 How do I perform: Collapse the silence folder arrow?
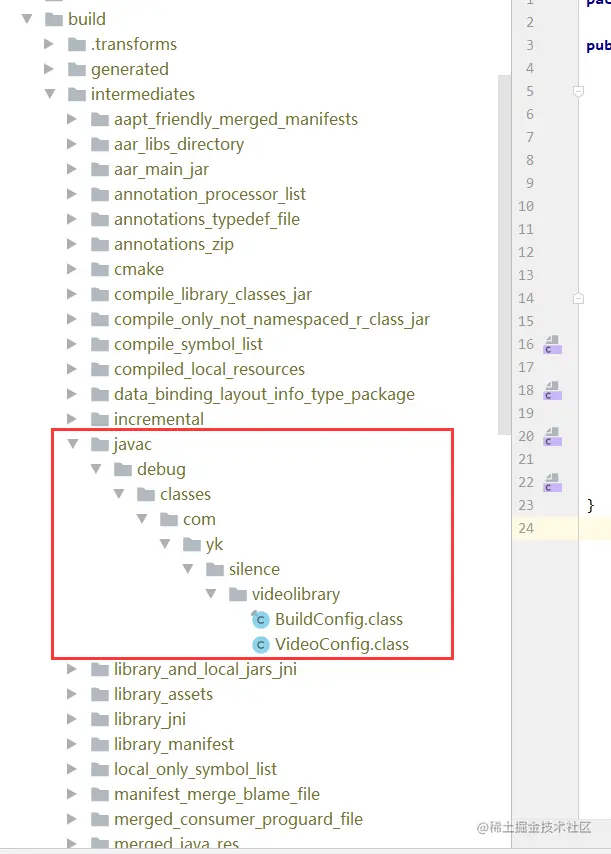[x=188, y=569]
